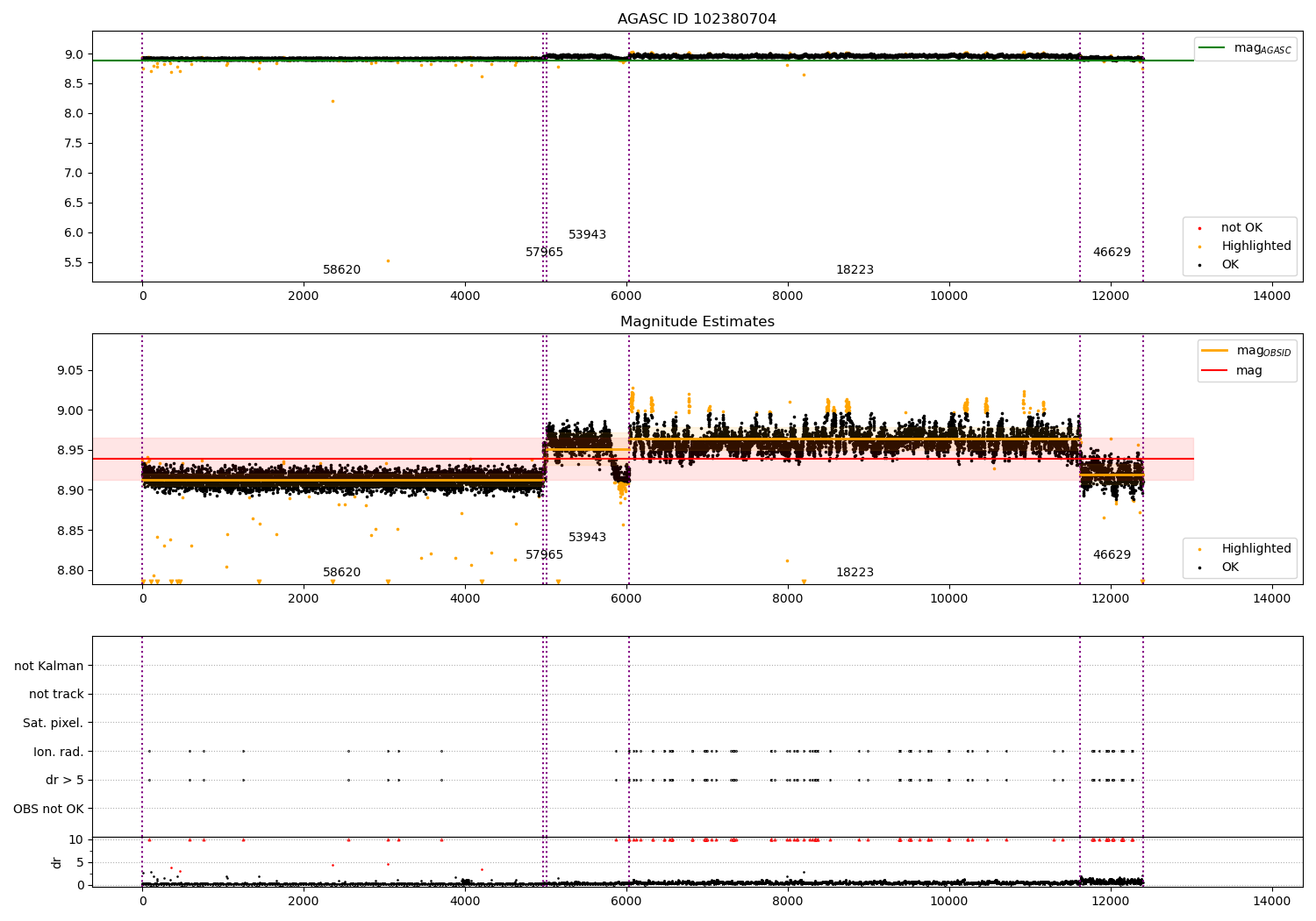
Task: Click the orange line sample beside mag OBSID legend
Action: (x=1214, y=351)
